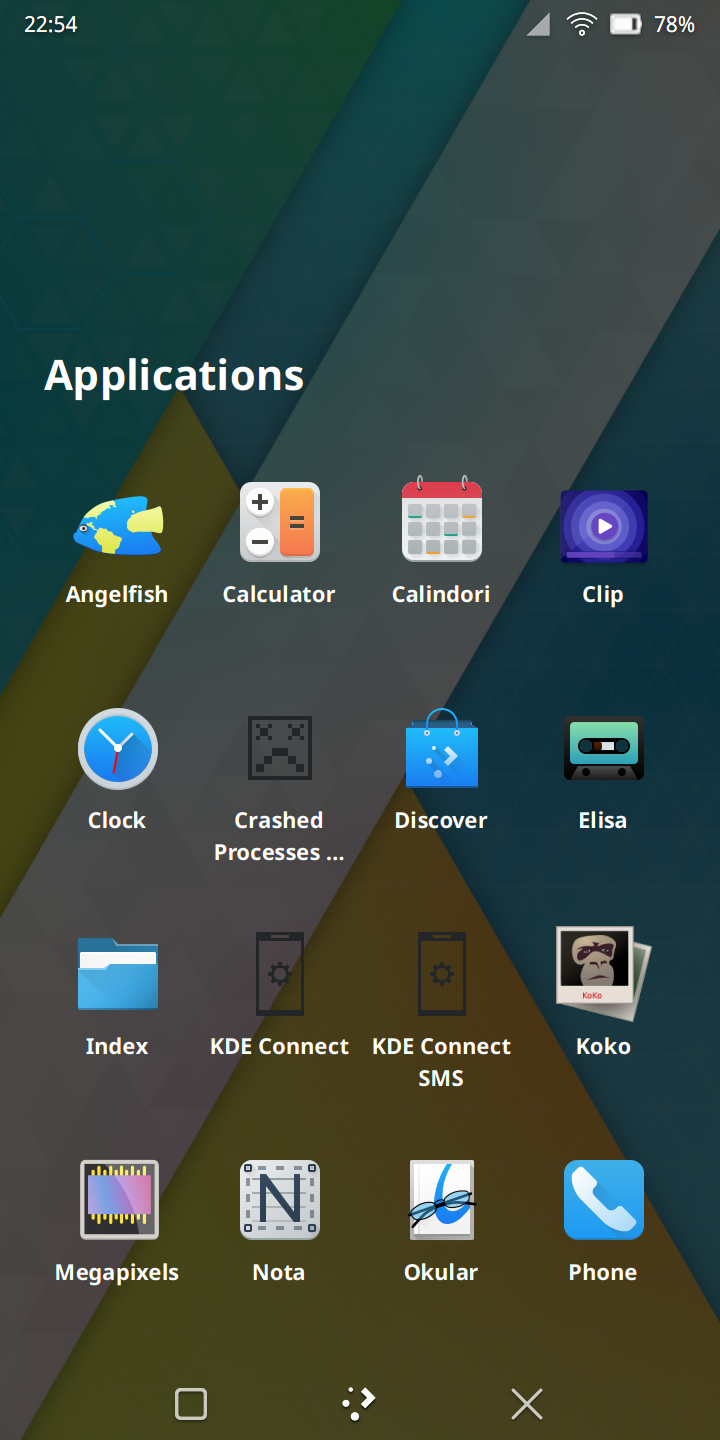Launch the Calculator app

click(x=280, y=522)
